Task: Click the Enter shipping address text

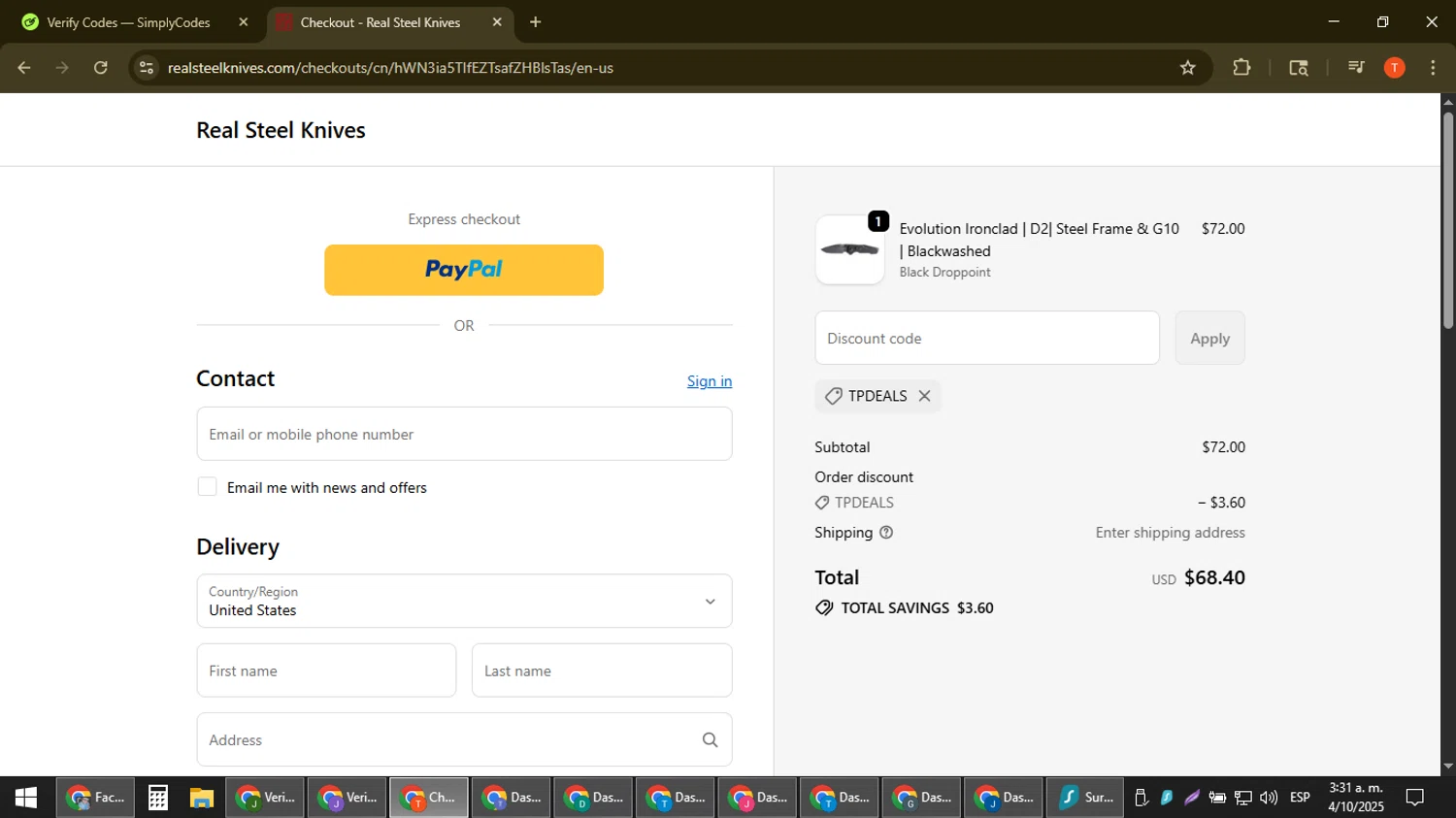Action: [1171, 533]
